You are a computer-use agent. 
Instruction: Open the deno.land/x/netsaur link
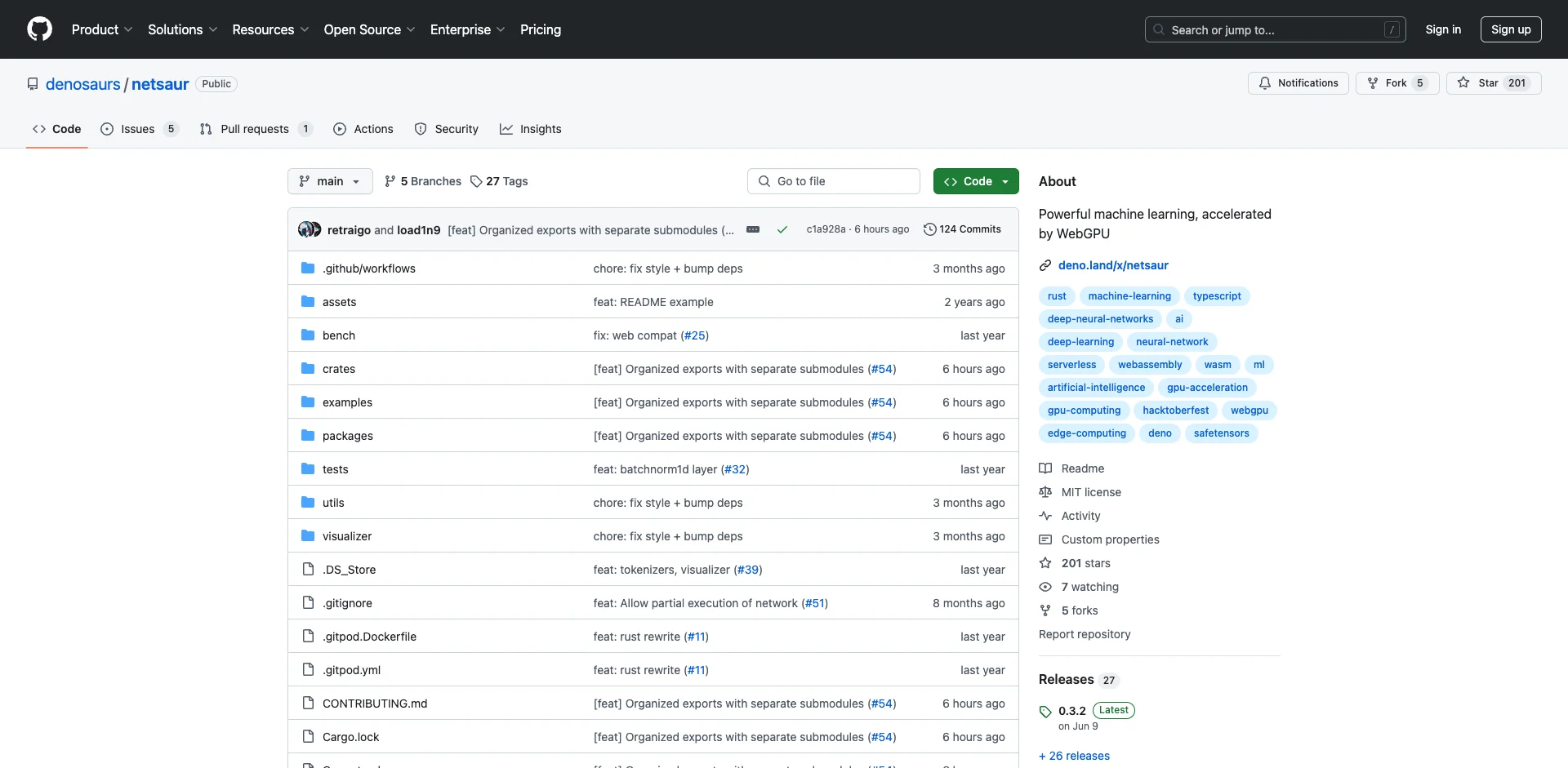pyautogui.click(x=1113, y=265)
